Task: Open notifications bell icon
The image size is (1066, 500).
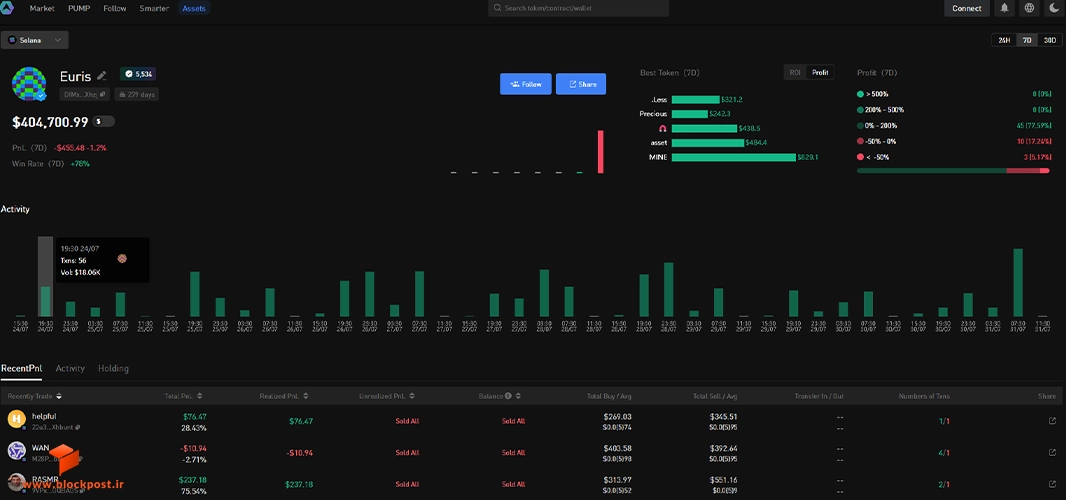Action: [1004, 8]
